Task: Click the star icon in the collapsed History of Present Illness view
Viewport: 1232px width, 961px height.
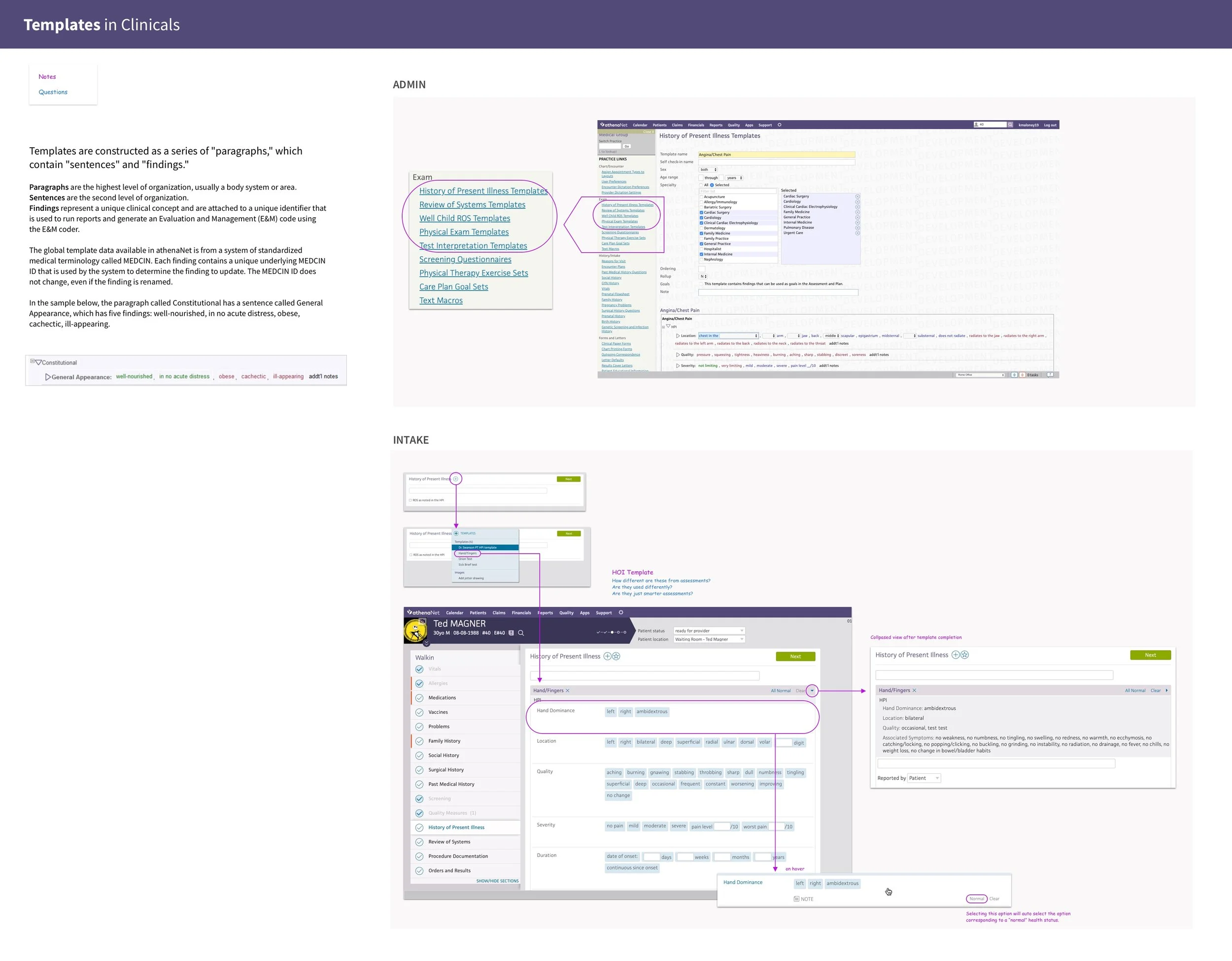Action: (964, 655)
